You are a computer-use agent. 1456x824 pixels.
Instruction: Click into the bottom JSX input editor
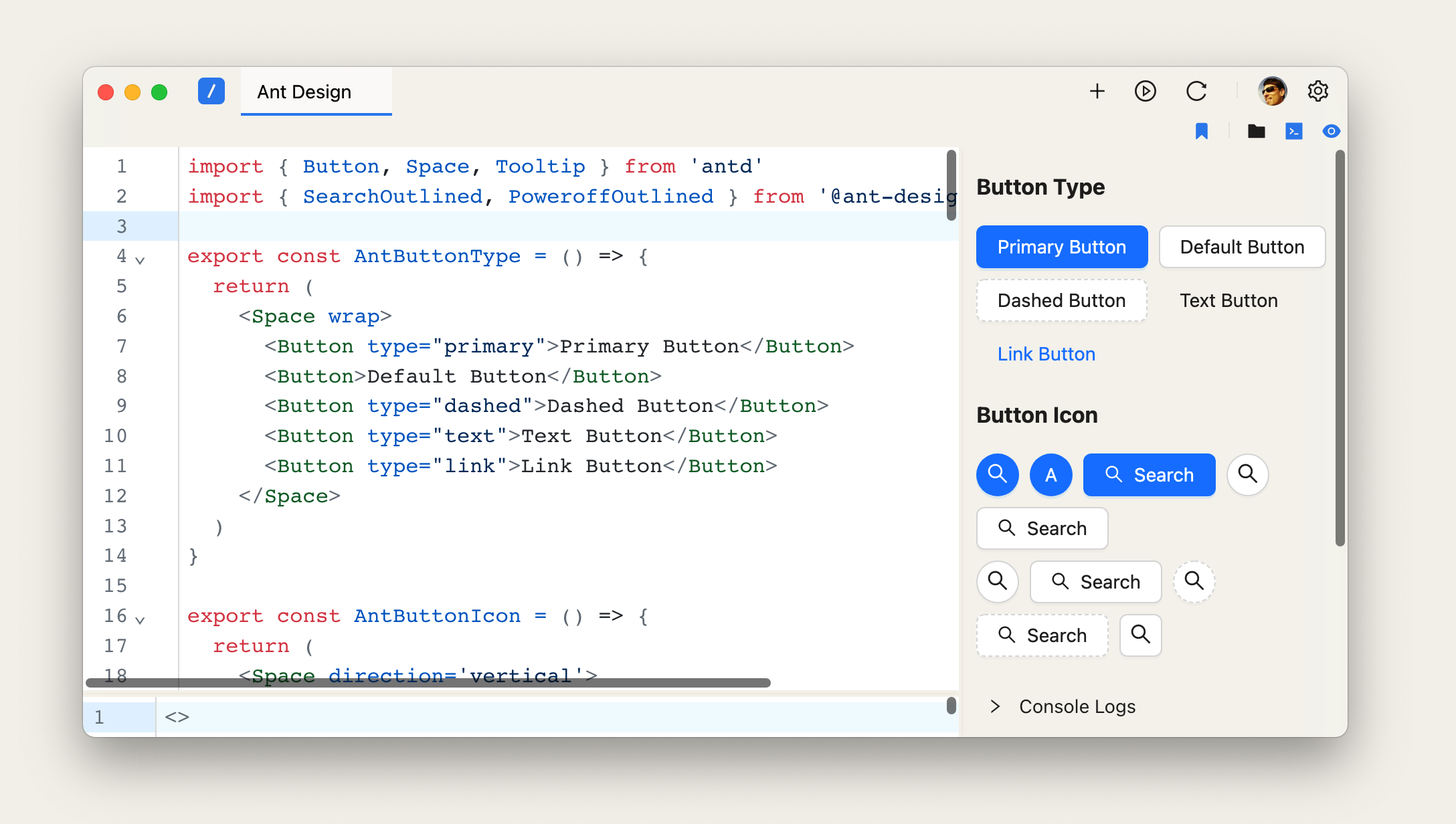pyautogui.click(x=535, y=717)
